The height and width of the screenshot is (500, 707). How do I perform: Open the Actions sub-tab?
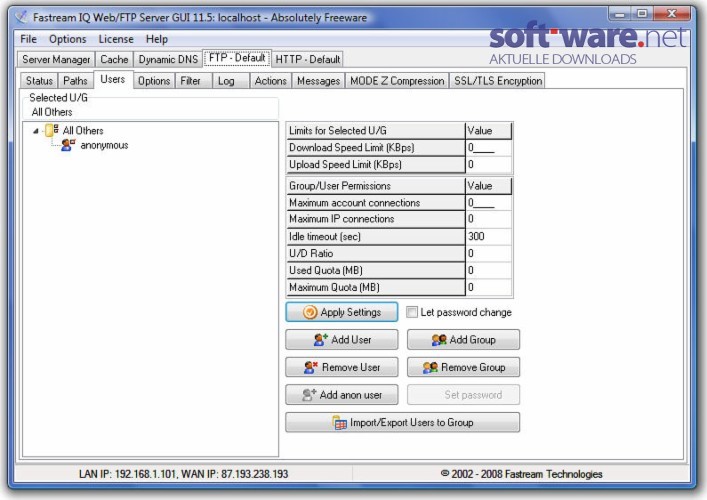(x=271, y=81)
